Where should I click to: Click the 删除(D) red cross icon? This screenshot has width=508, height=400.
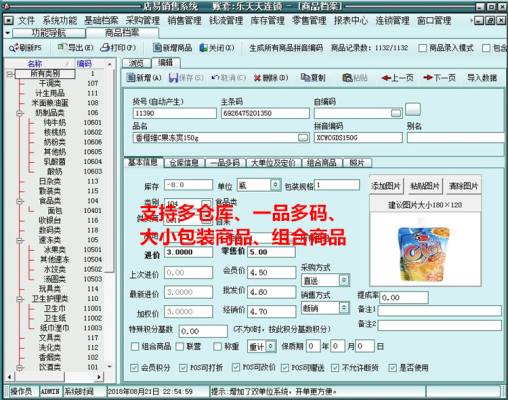[x=257, y=78]
